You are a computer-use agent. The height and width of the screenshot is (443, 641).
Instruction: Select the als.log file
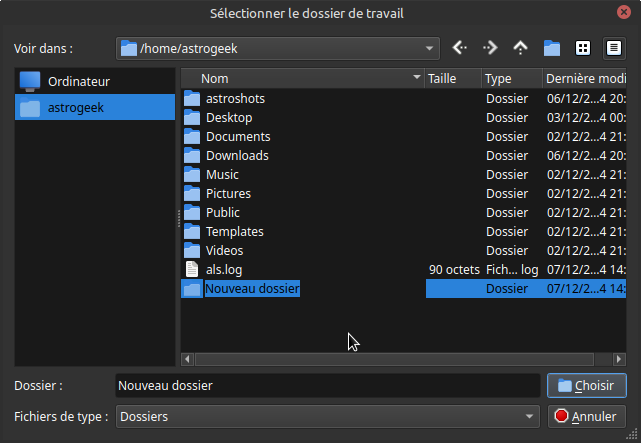pyautogui.click(x=224, y=269)
